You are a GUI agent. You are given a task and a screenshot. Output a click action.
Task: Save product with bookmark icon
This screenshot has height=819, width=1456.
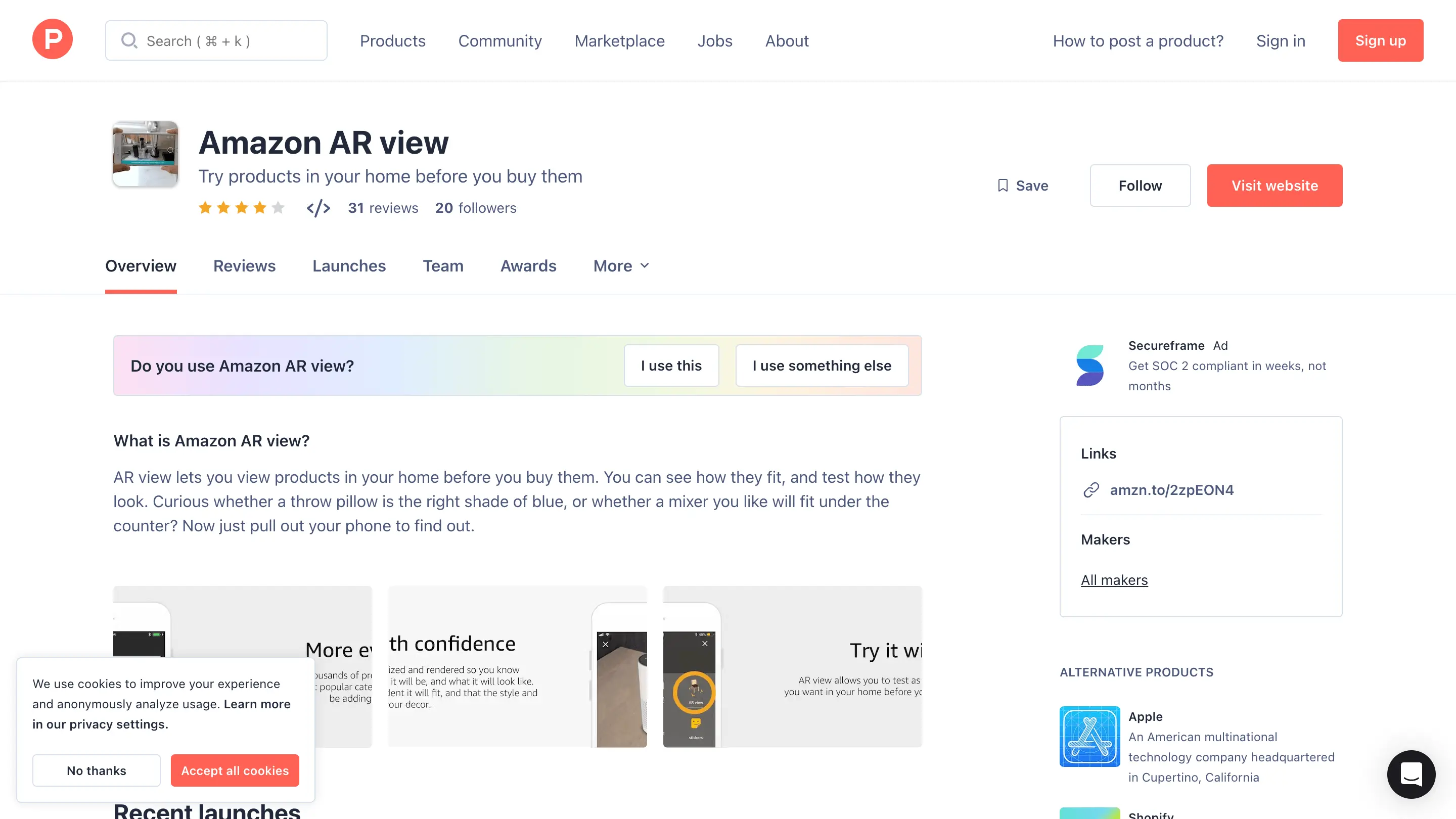pos(1022,186)
